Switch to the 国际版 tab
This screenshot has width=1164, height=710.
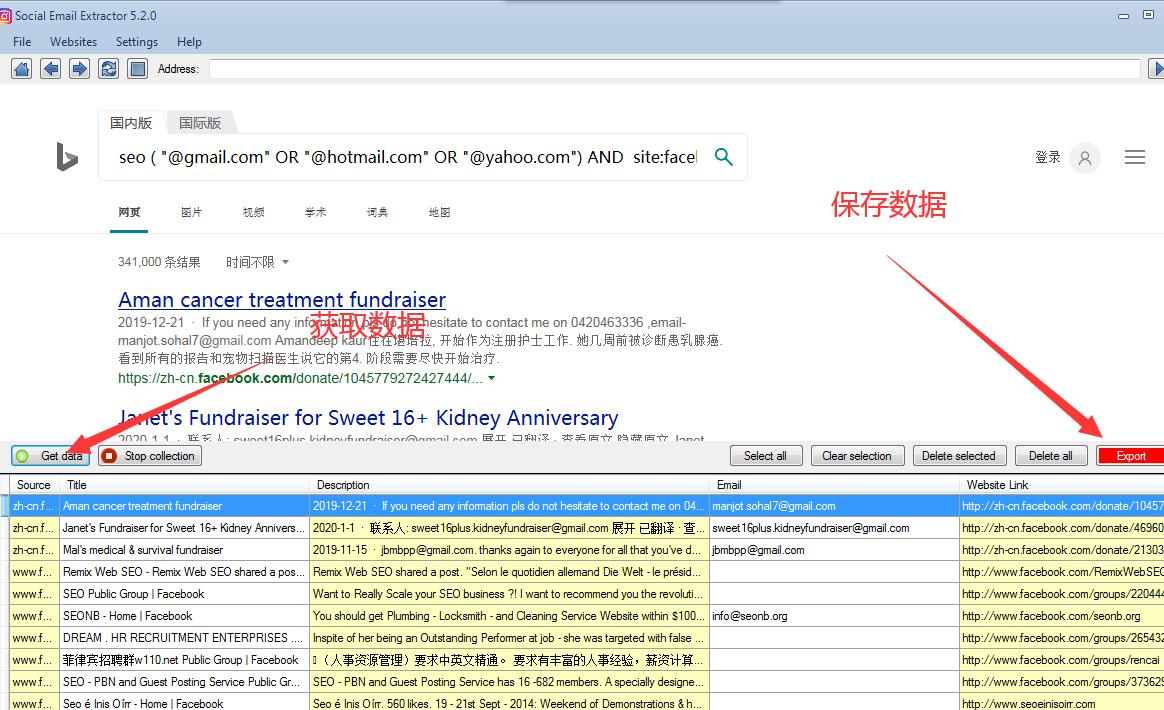pyautogui.click(x=199, y=122)
